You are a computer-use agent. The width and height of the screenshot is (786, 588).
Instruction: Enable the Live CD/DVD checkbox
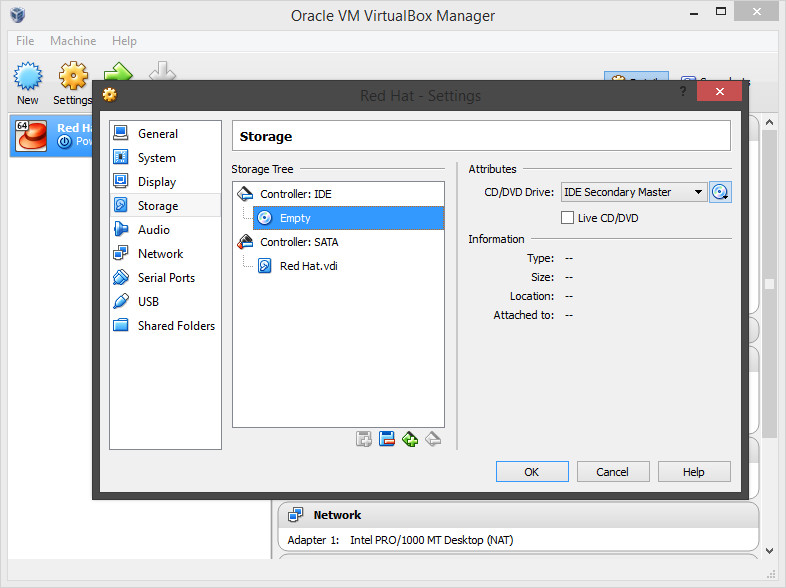point(567,218)
